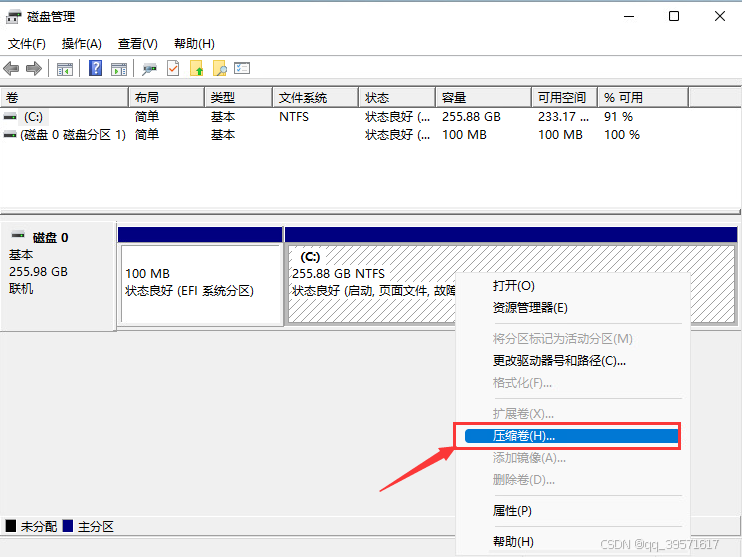
Task: Open the 操作(A) menu
Action: 81,44
